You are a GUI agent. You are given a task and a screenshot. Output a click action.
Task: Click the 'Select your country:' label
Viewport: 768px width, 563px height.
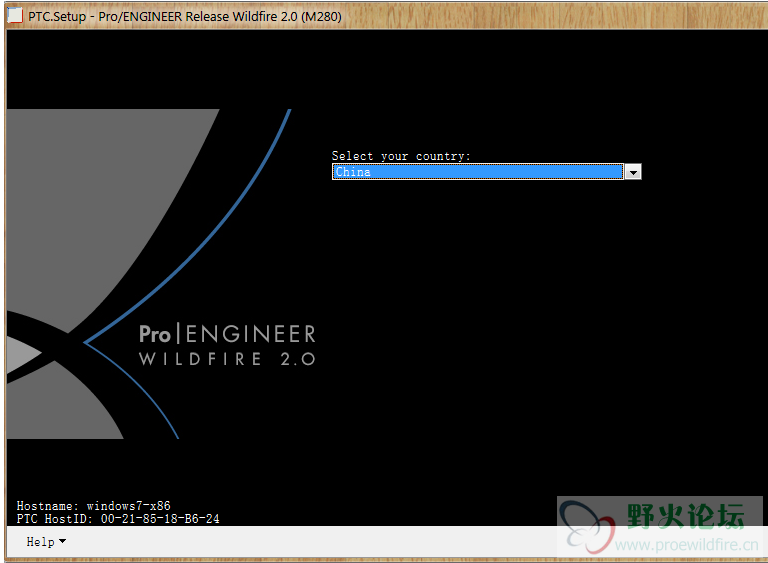(401, 156)
